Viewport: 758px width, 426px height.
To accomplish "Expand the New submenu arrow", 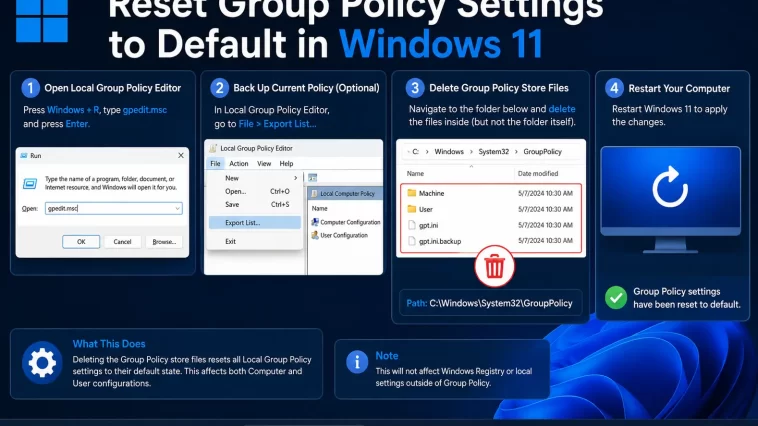I will 295,178.
